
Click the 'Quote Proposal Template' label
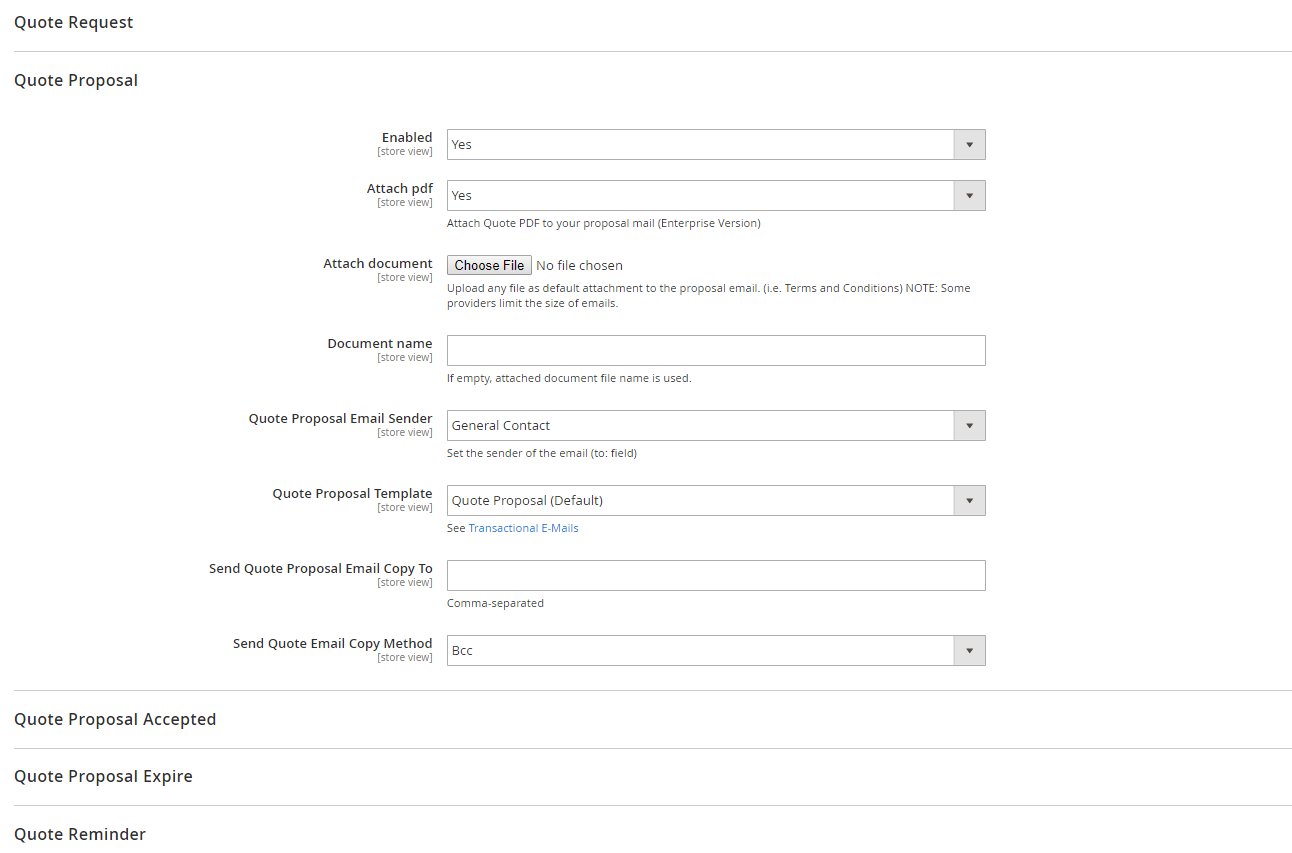[x=353, y=493]
